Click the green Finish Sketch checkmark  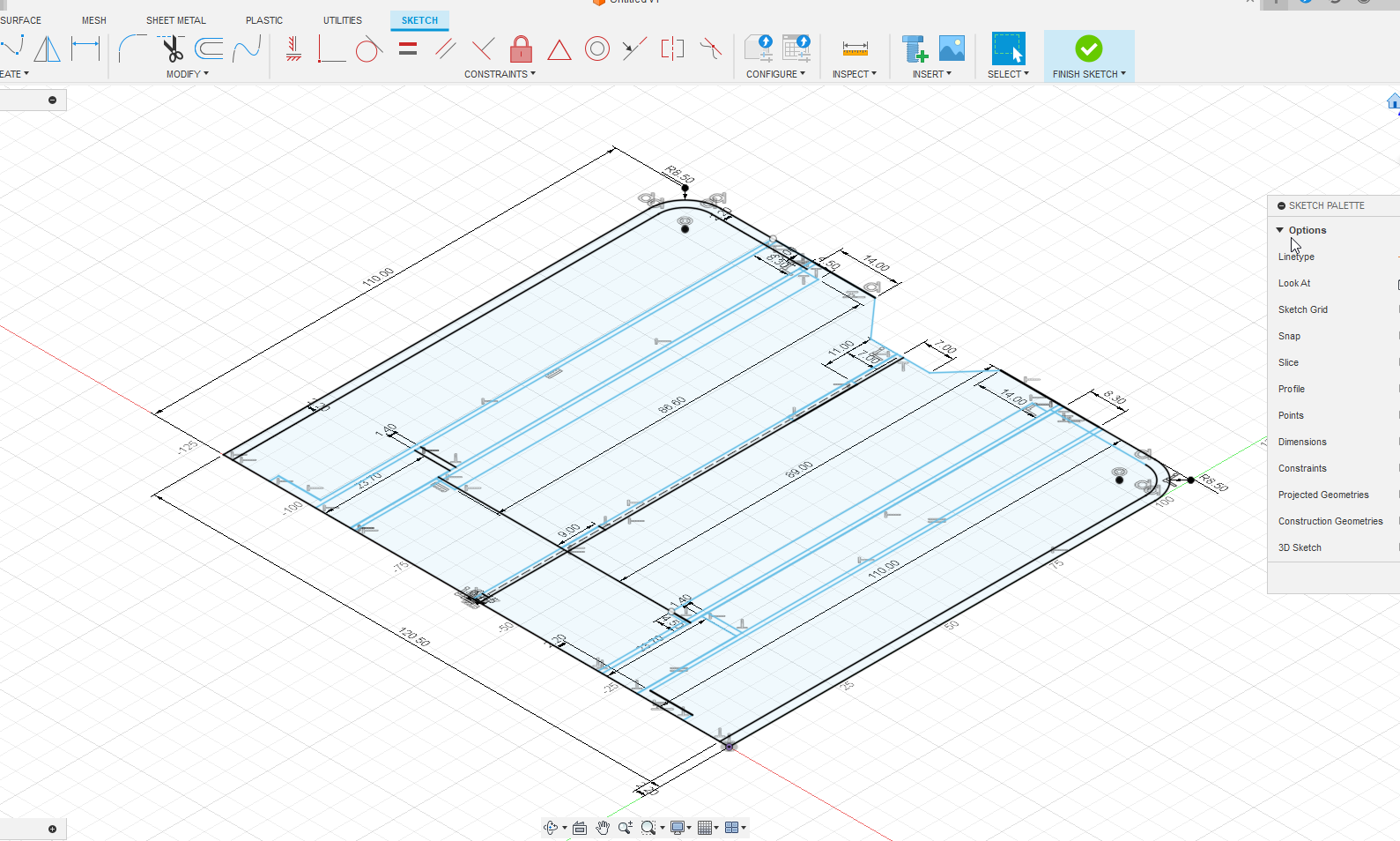click(1089, 48)
